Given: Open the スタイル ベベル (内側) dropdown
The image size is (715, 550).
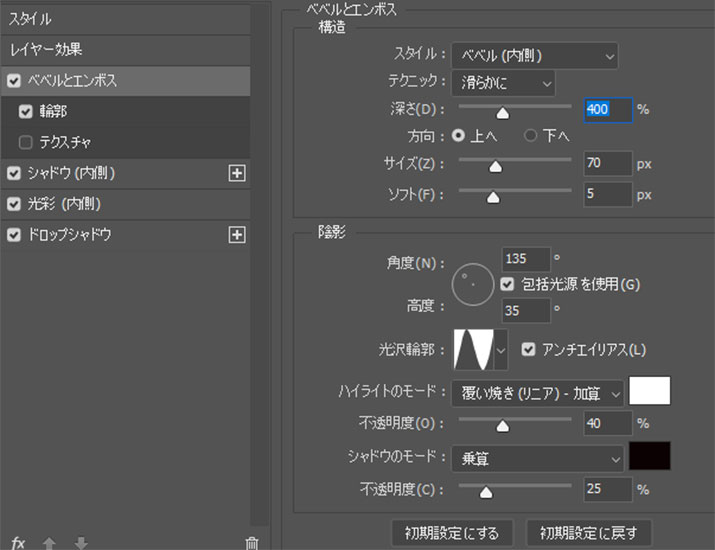Looking at the screenshot, I should [534, 56].
